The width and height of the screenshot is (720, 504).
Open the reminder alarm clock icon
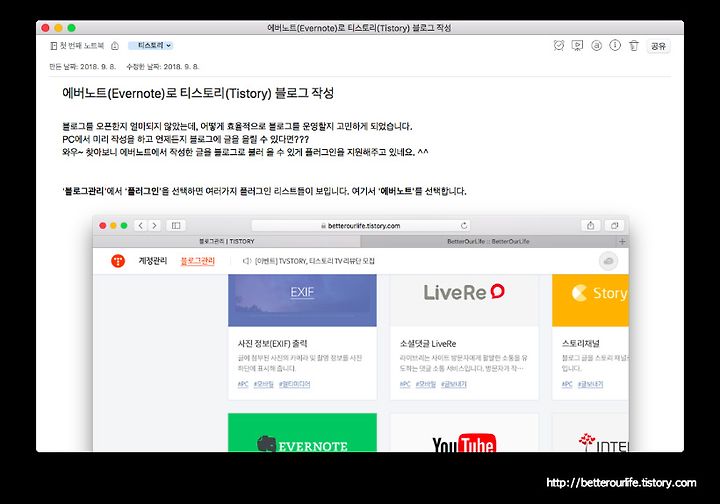558,45
